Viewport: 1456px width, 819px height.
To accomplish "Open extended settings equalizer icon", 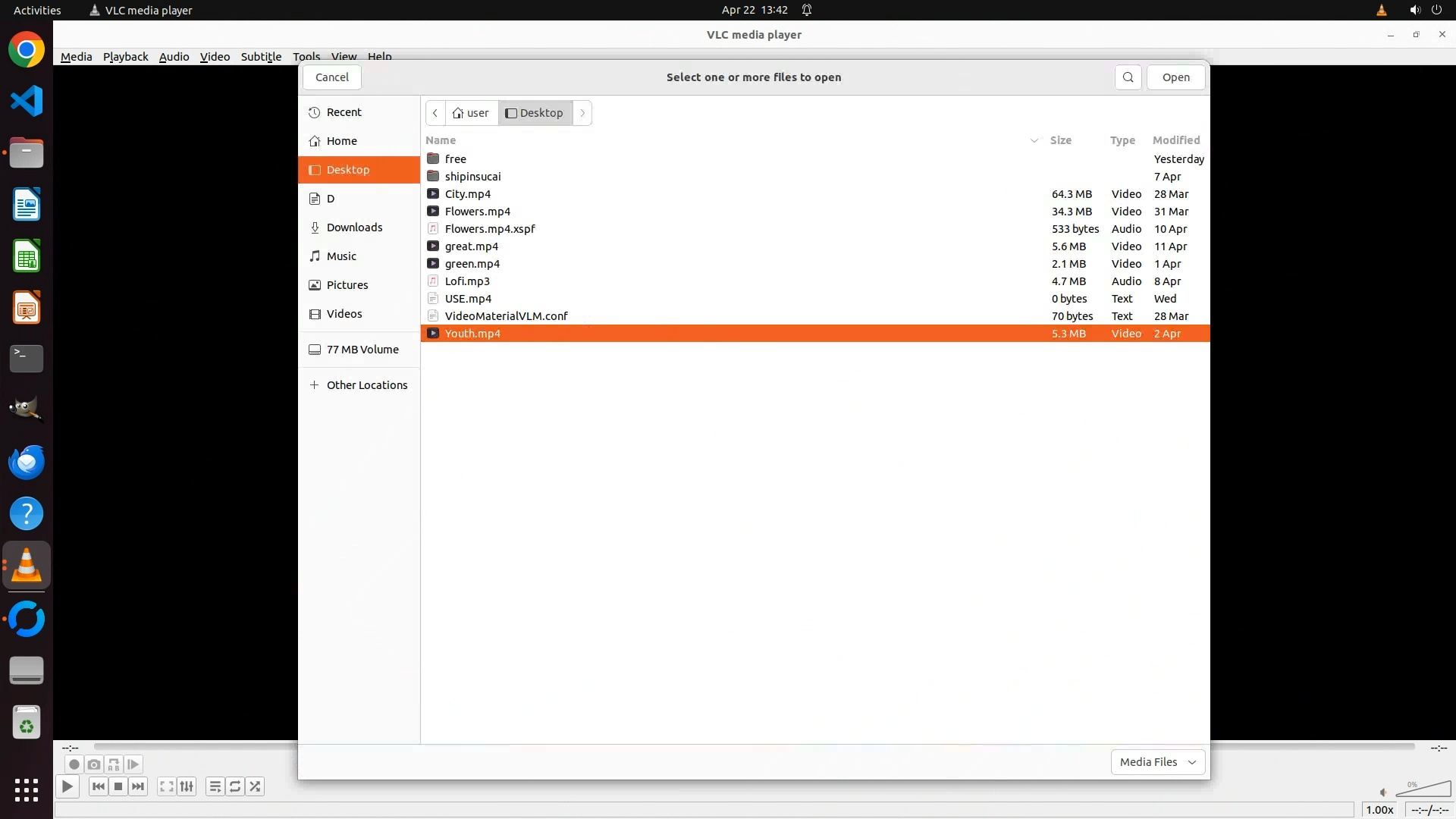I will click(187, 786).
